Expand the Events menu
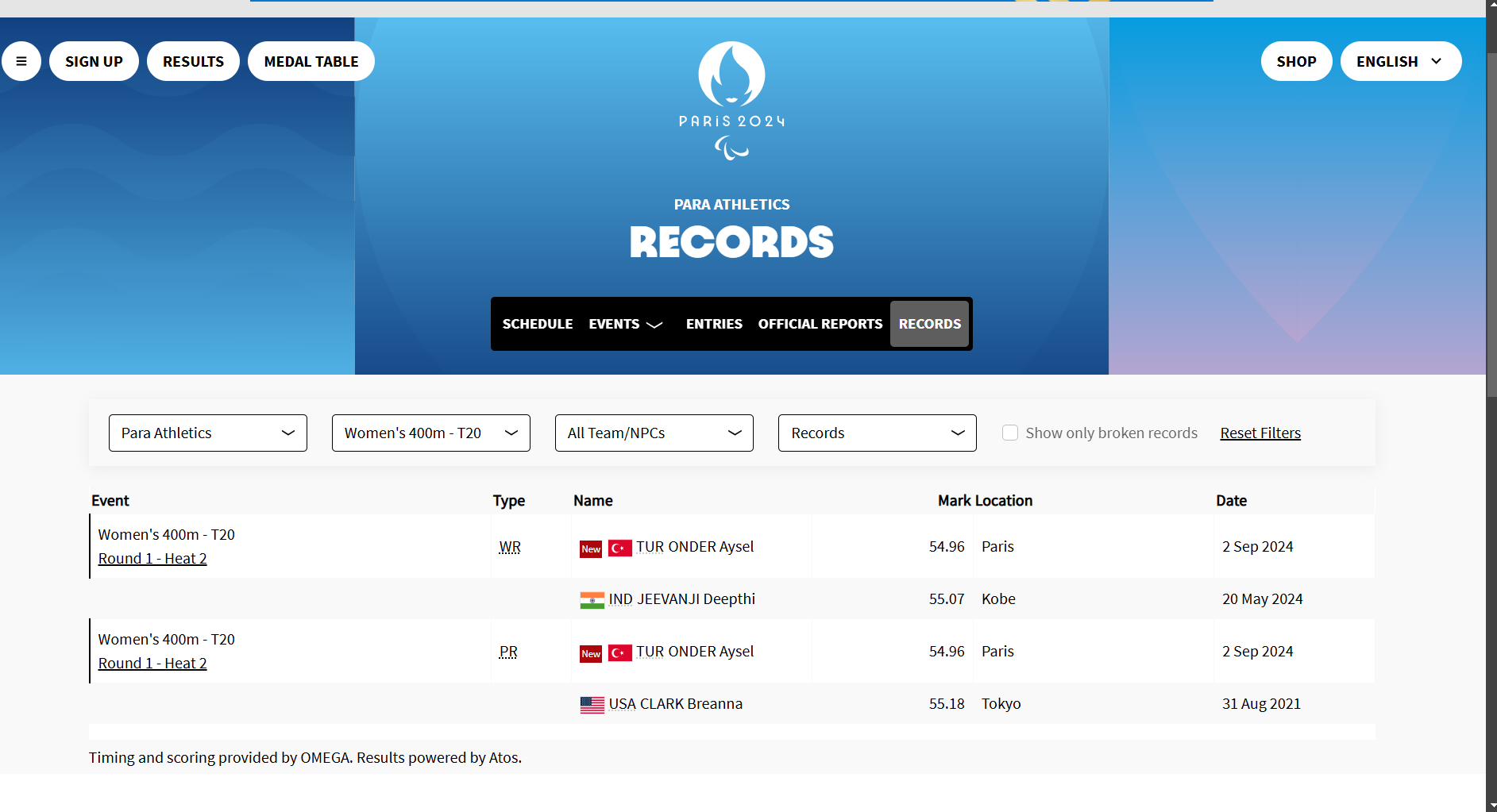The image size is (1497, 812). (x=625, y=324)
